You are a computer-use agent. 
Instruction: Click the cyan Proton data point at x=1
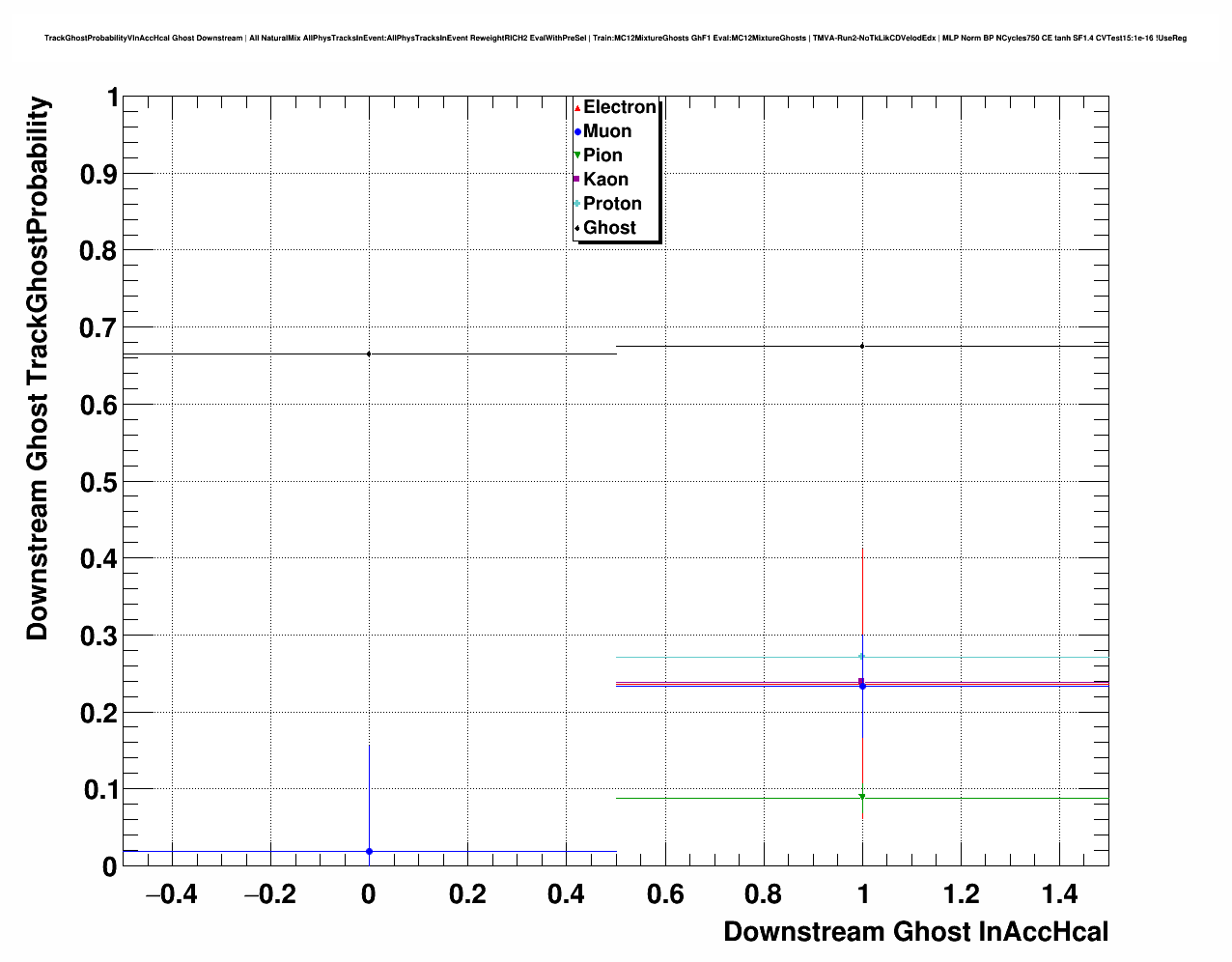[x=862, y=657]
